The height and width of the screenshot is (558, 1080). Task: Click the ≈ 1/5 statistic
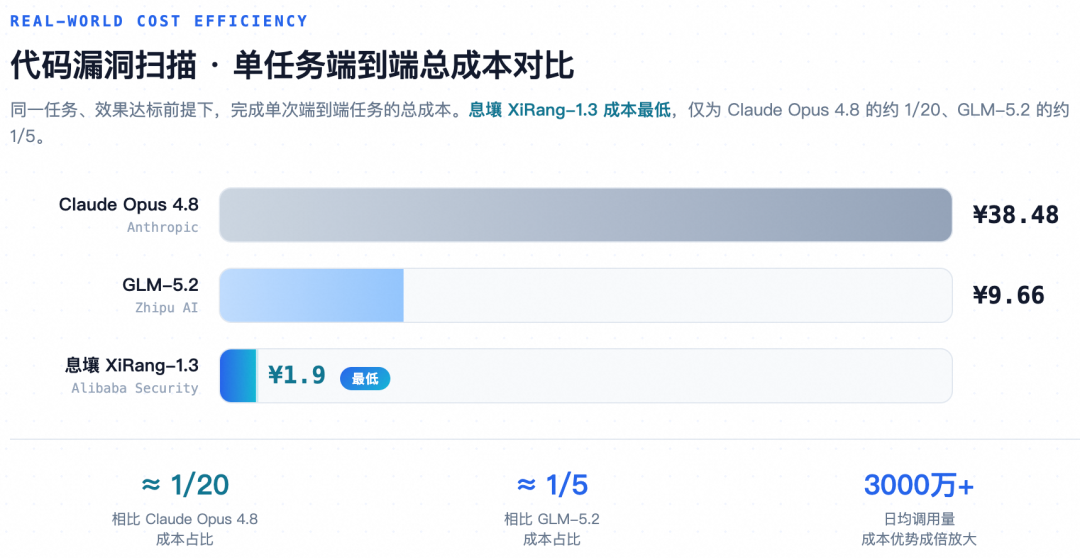pyautogui.click(x=552, y=485)
